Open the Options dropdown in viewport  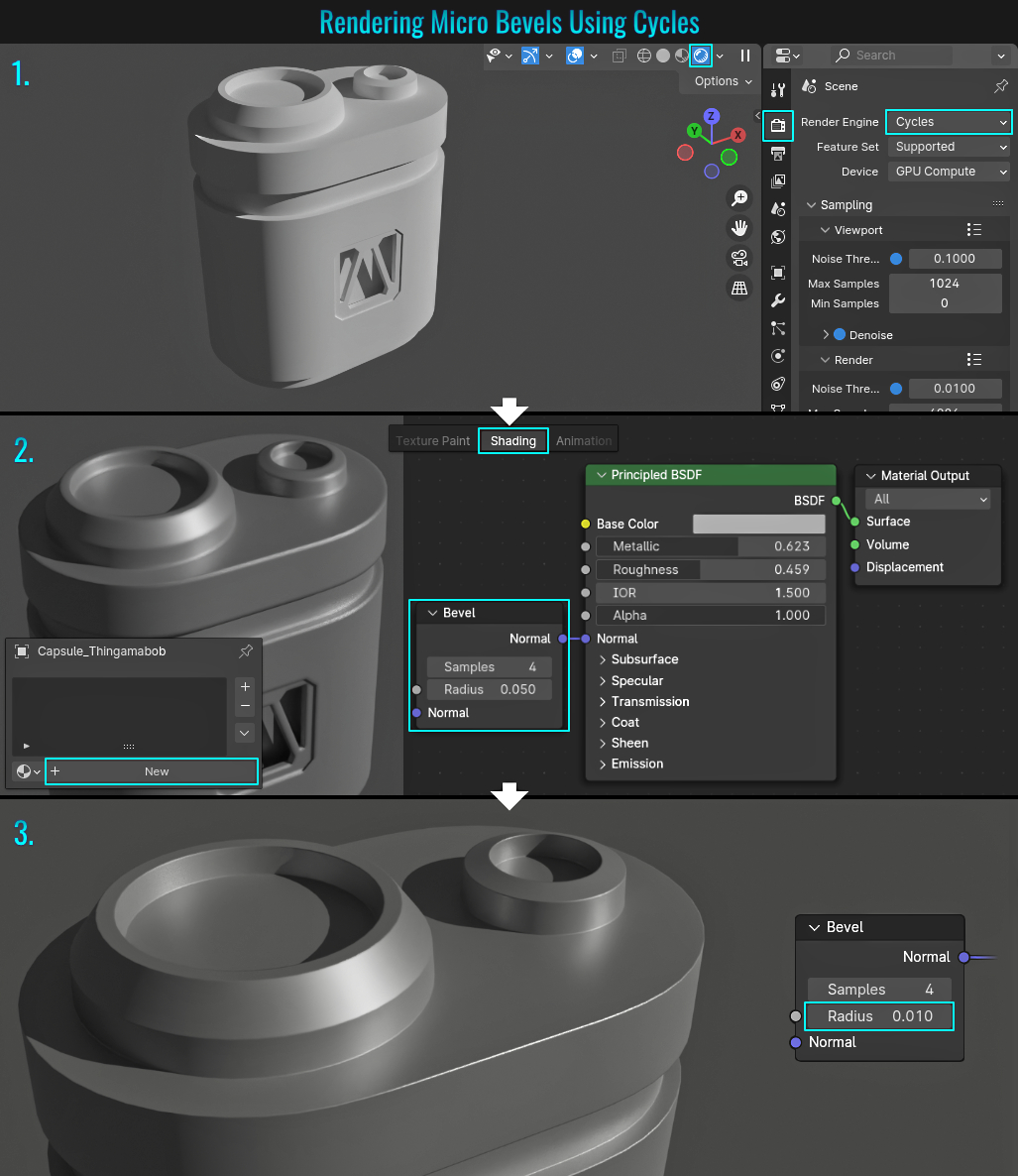pos(723,81)
